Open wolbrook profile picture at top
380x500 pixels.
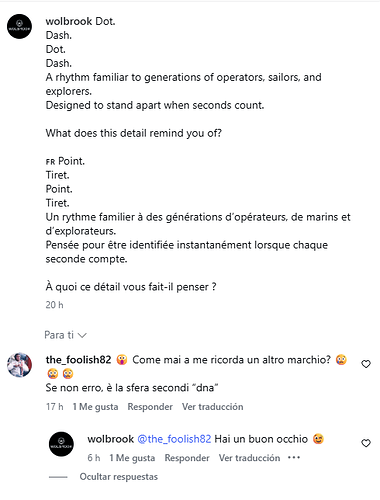pos(19,26)
